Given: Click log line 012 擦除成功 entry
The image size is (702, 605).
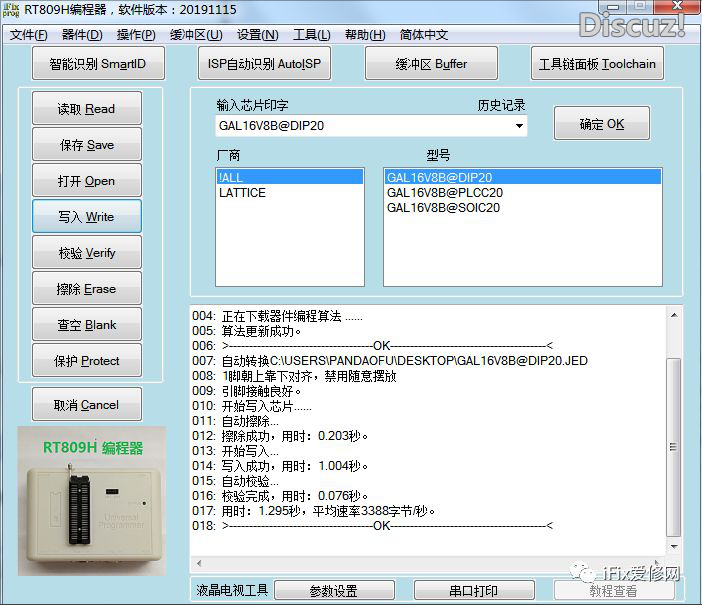Looking at the screenshot, I should coord(280,436).
